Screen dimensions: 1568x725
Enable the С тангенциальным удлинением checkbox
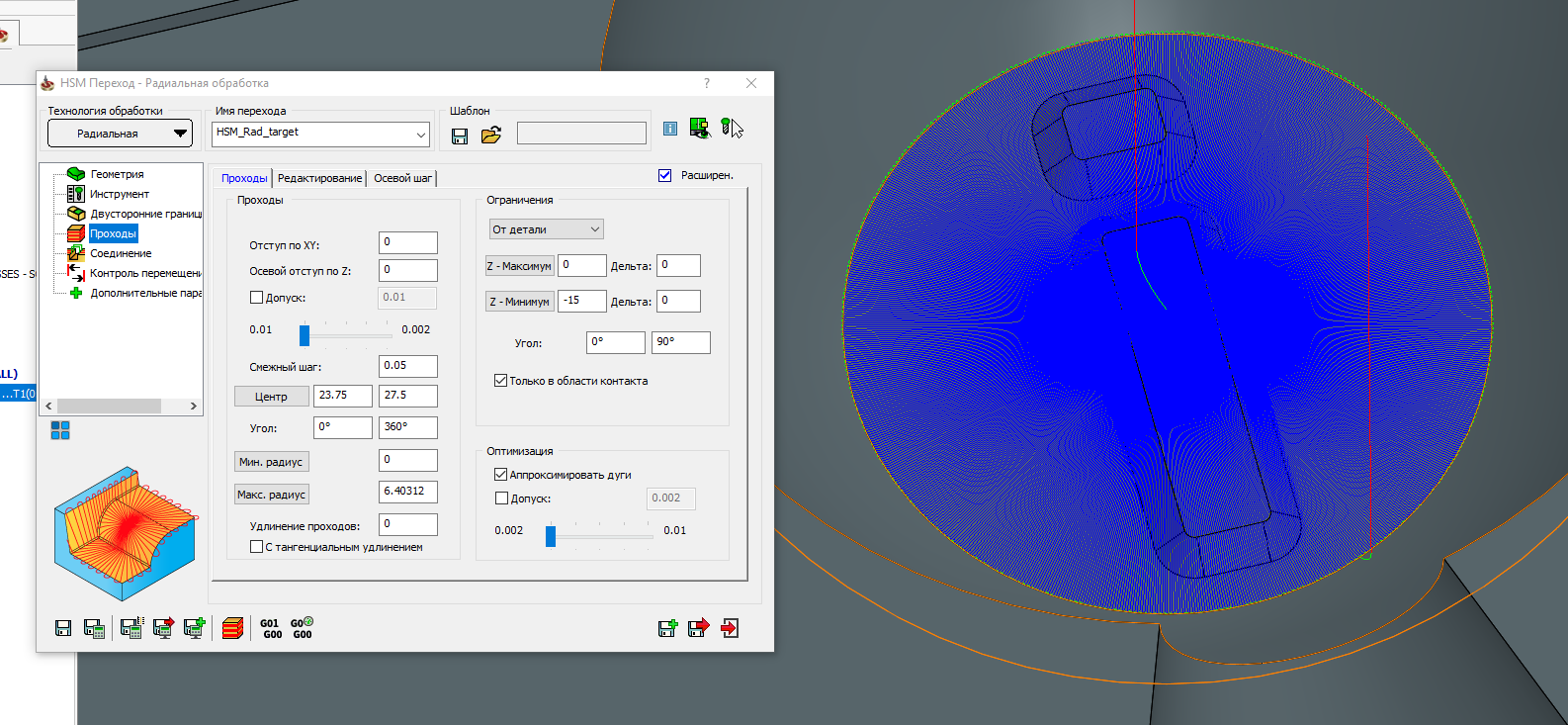click(x=257, y=547)
